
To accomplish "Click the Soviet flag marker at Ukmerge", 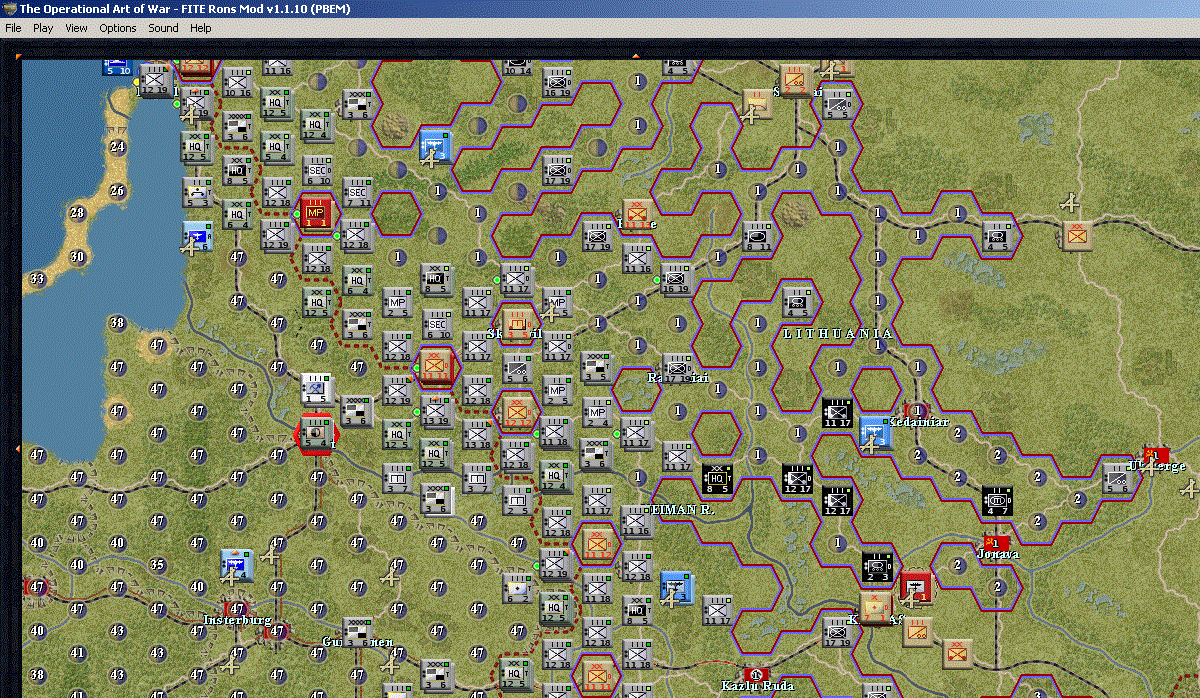I will click(1157, 455).
